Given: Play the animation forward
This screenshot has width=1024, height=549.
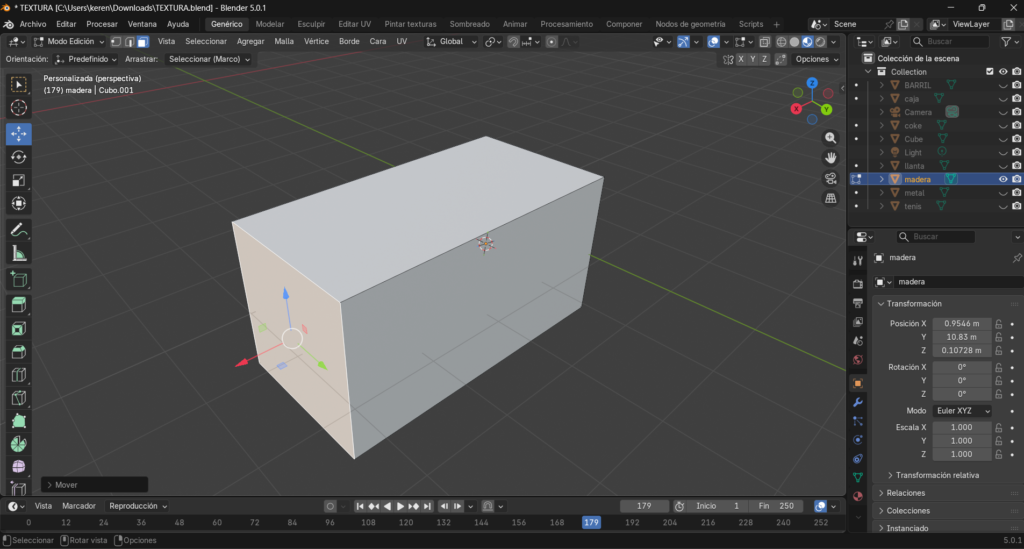Looking at the screenshot, I should [x=400, y=506].
